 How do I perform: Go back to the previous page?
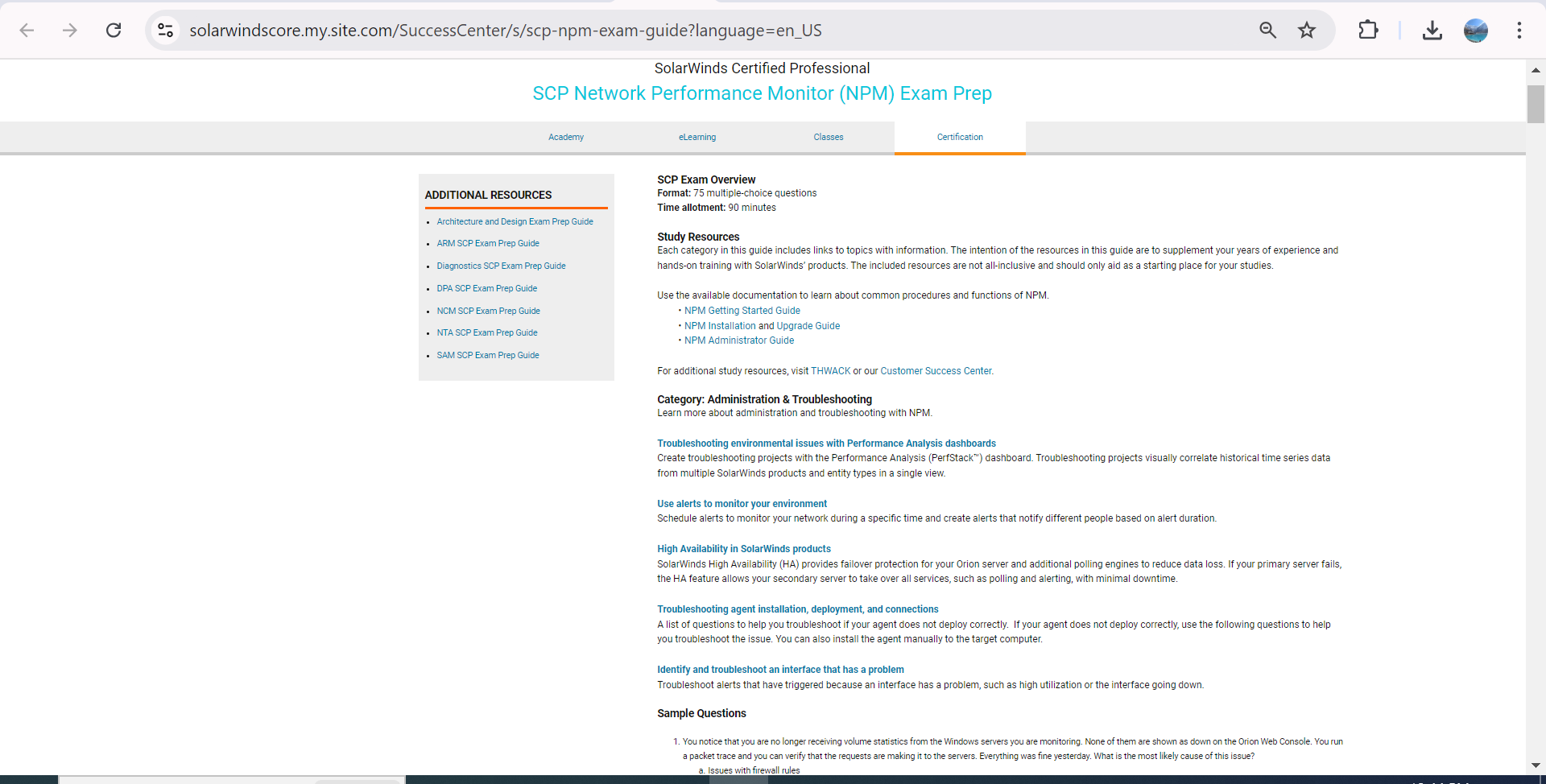(x=27, y=31)
